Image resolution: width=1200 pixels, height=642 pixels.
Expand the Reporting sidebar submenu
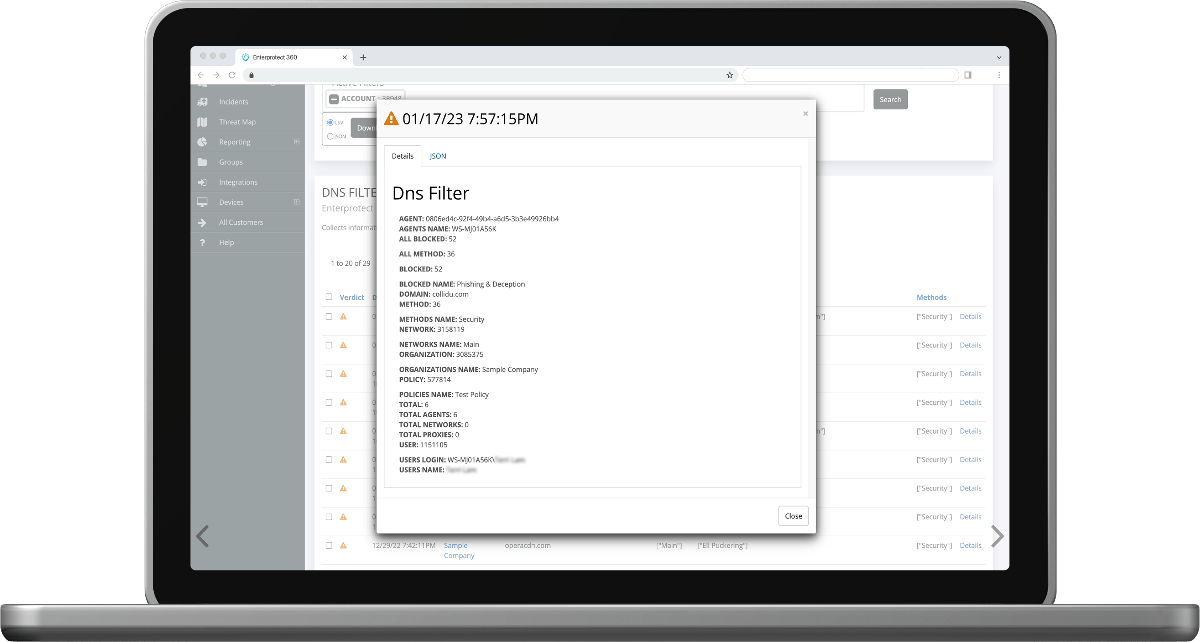coord(295,141)
